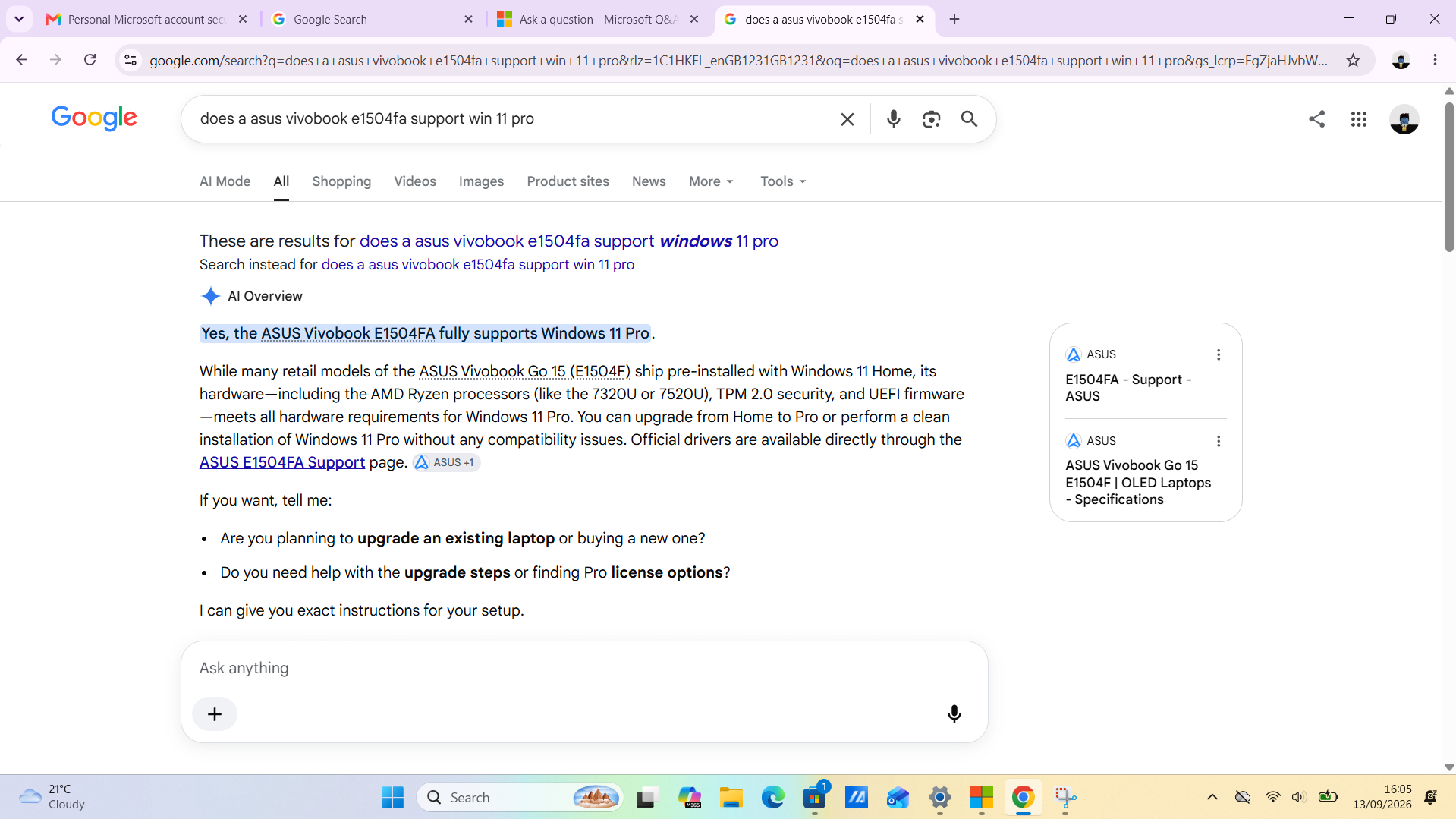1456x819 pixels.
Task: Expand the More search filters dropdown
Action: (711, 181)
